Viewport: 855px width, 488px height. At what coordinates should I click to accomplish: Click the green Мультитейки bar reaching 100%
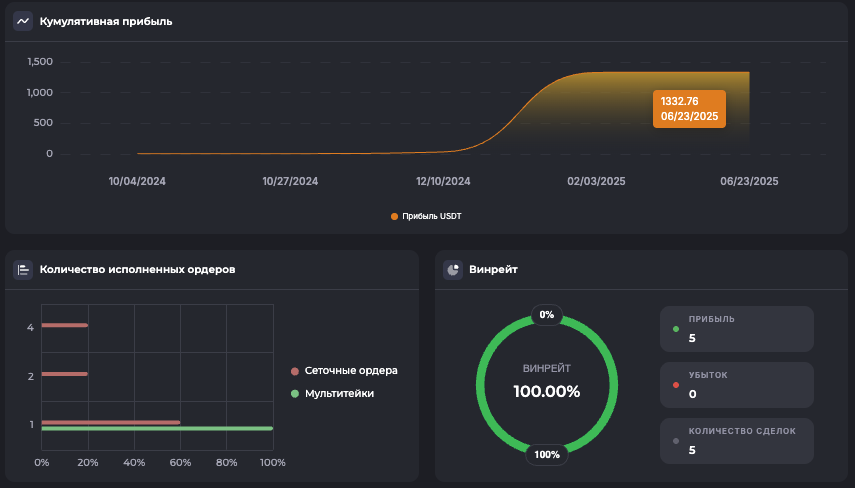tap(157, 429)
